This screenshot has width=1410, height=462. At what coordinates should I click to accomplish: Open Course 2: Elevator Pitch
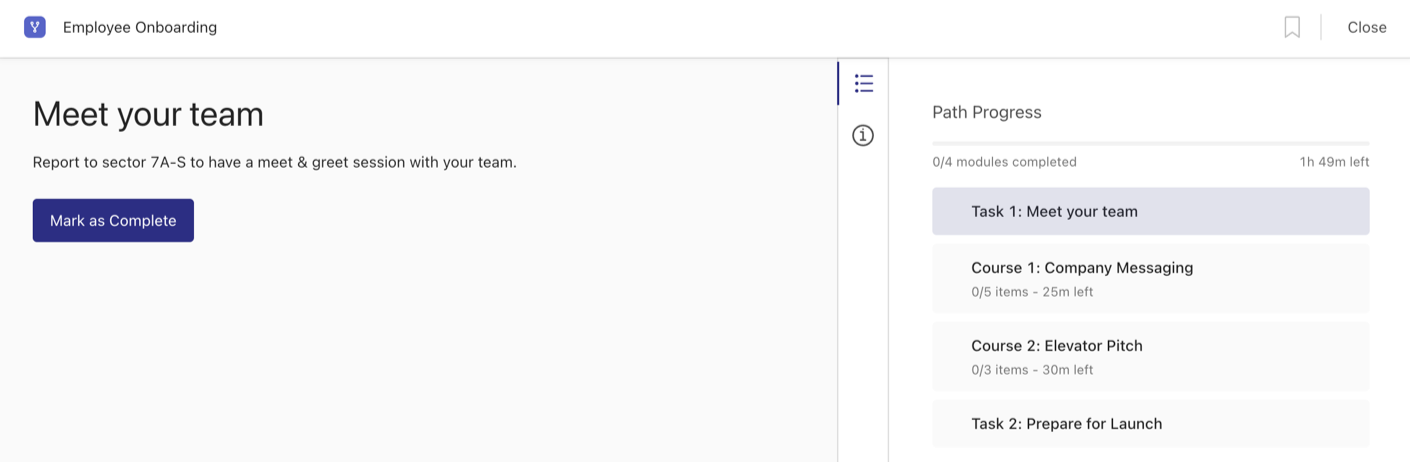[1150, 356]
